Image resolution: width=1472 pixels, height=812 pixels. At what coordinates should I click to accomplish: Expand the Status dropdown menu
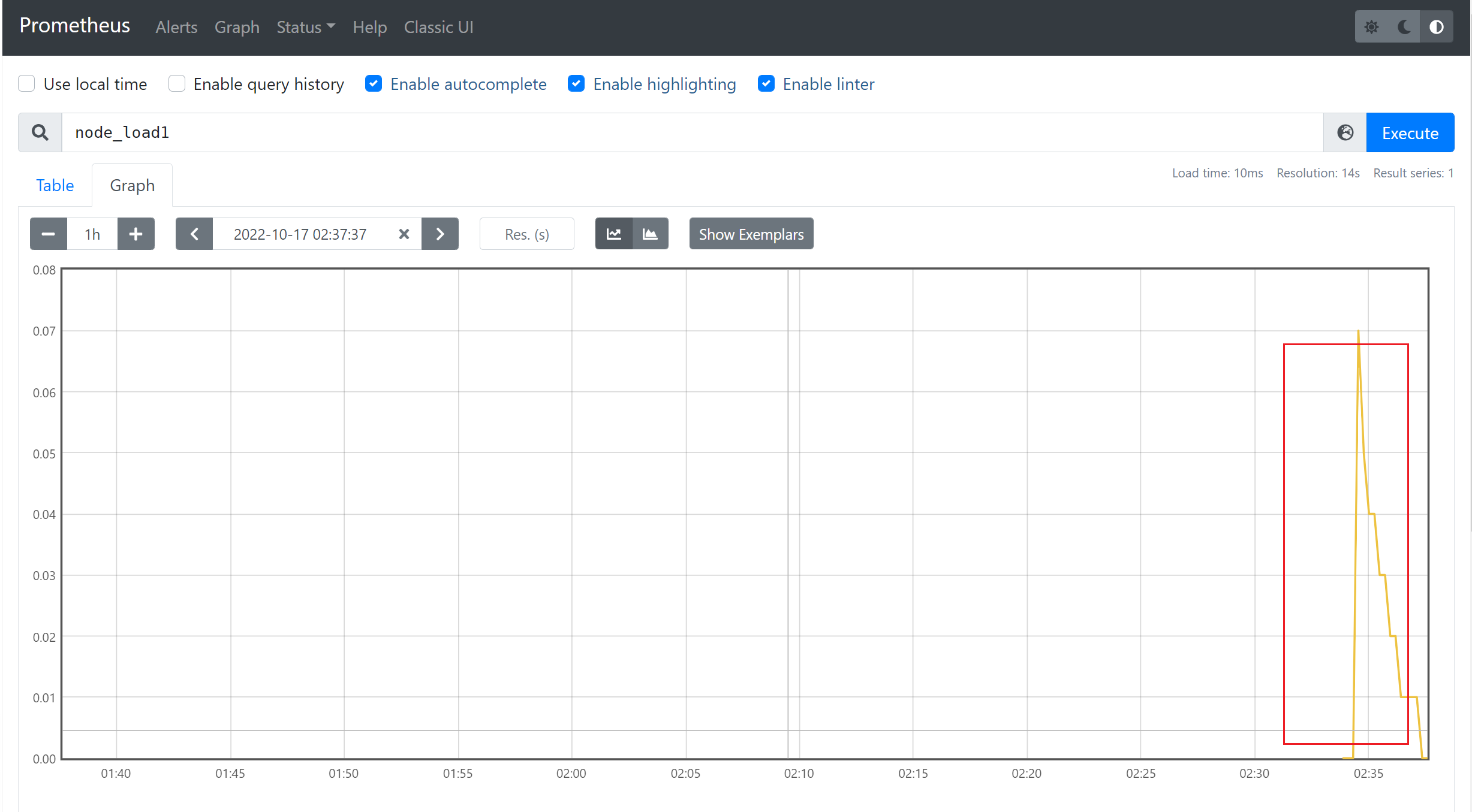click(x=306, y=27)
